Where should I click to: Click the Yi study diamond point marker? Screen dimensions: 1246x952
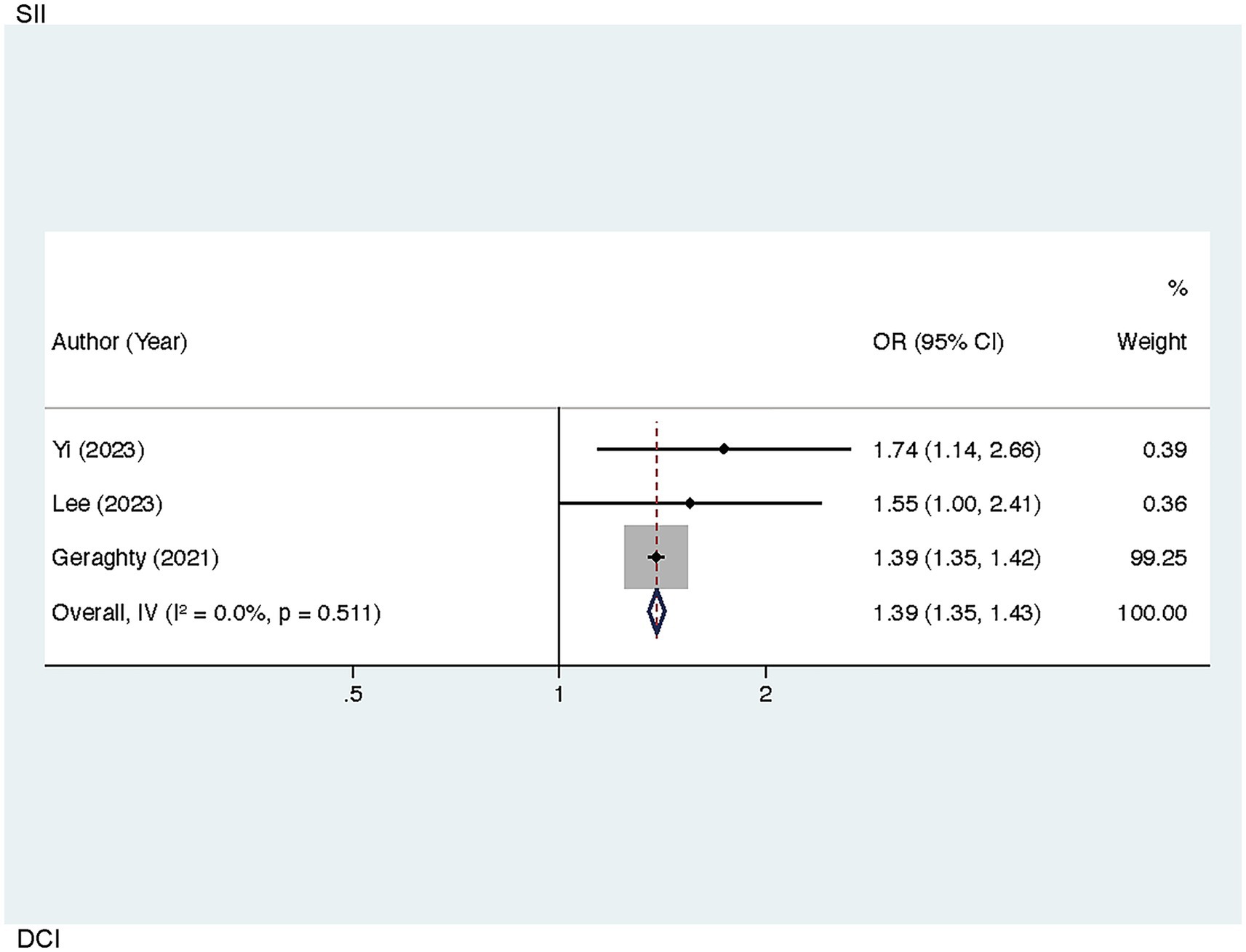click(724, 449)
